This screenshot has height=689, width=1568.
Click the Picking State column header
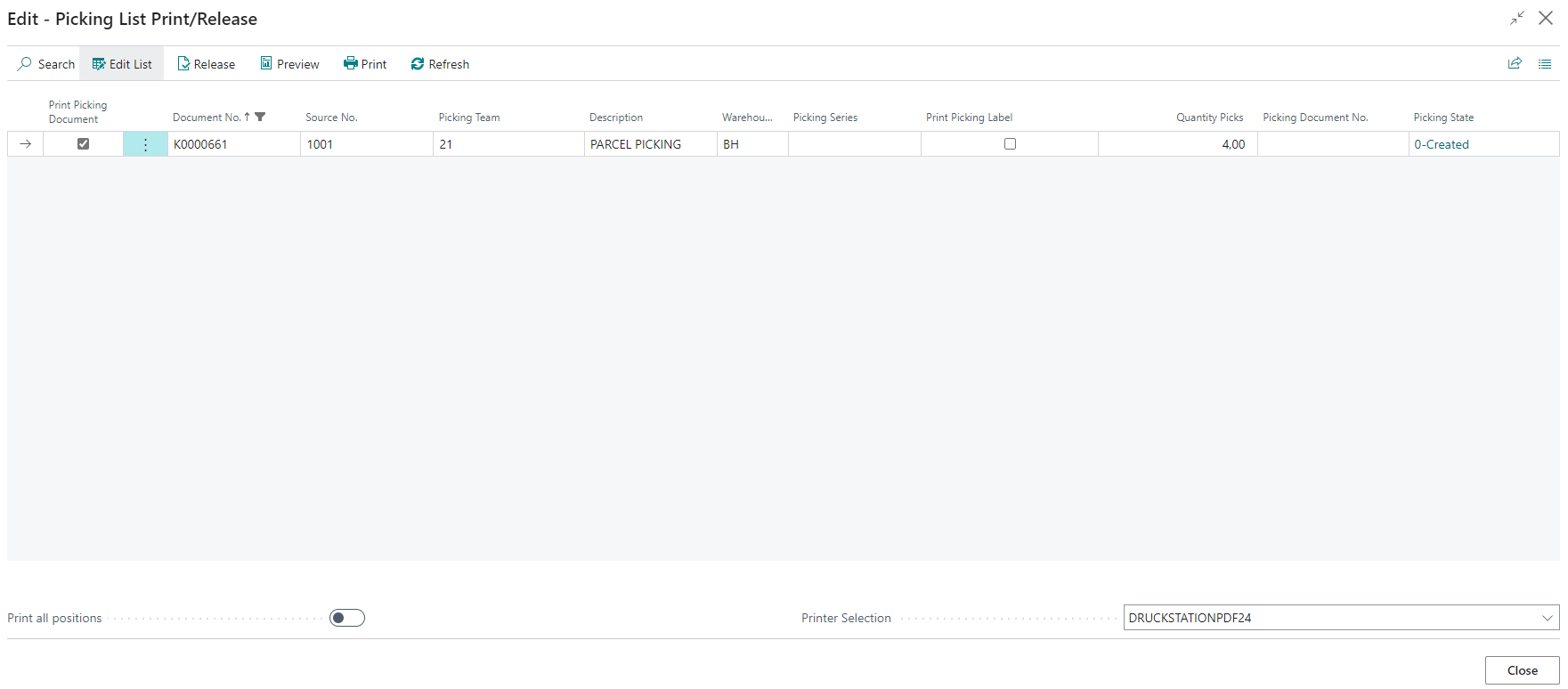tap(1442, 118)
